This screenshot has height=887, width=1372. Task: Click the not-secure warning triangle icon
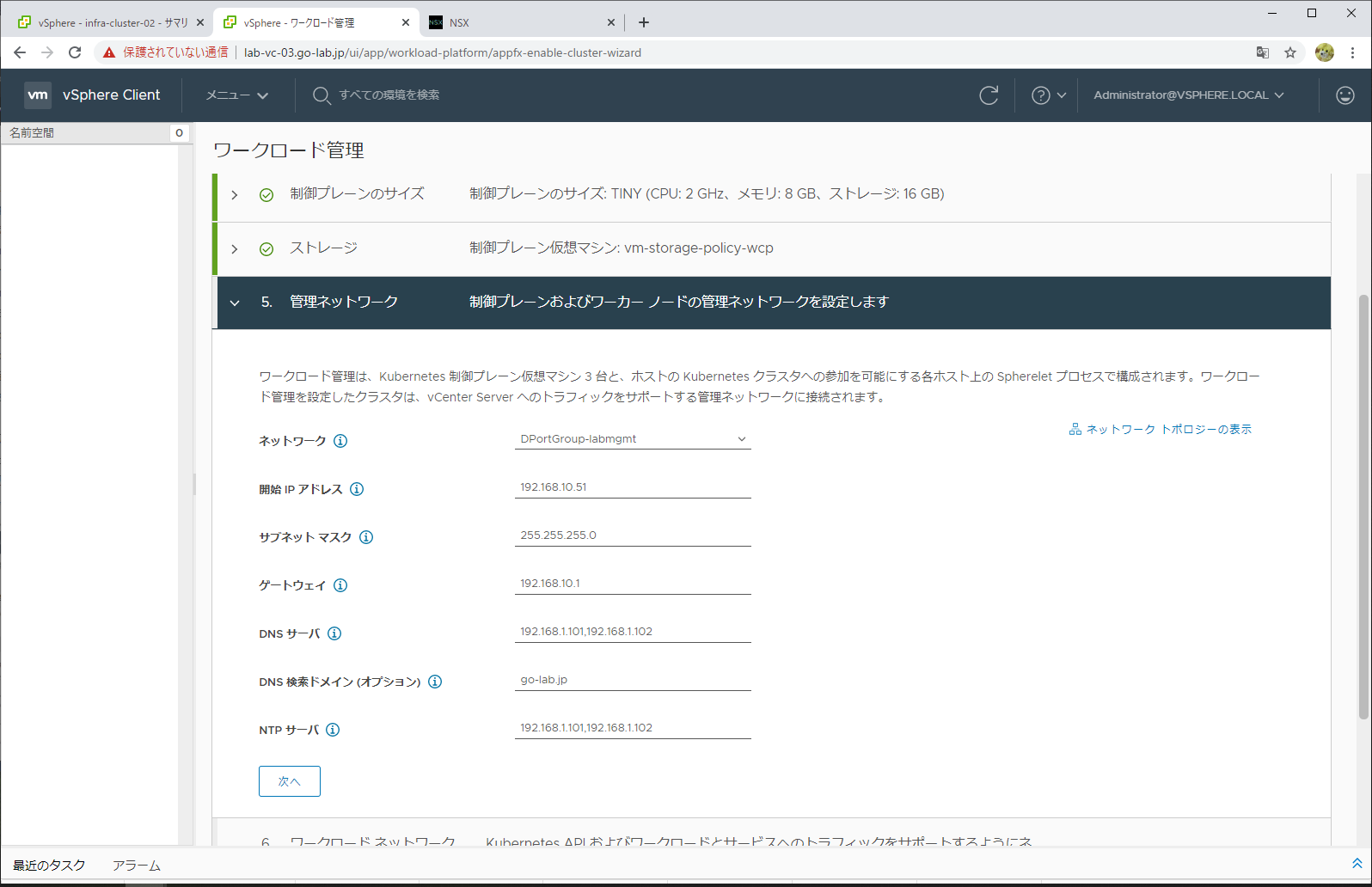(x=109, y=52)
